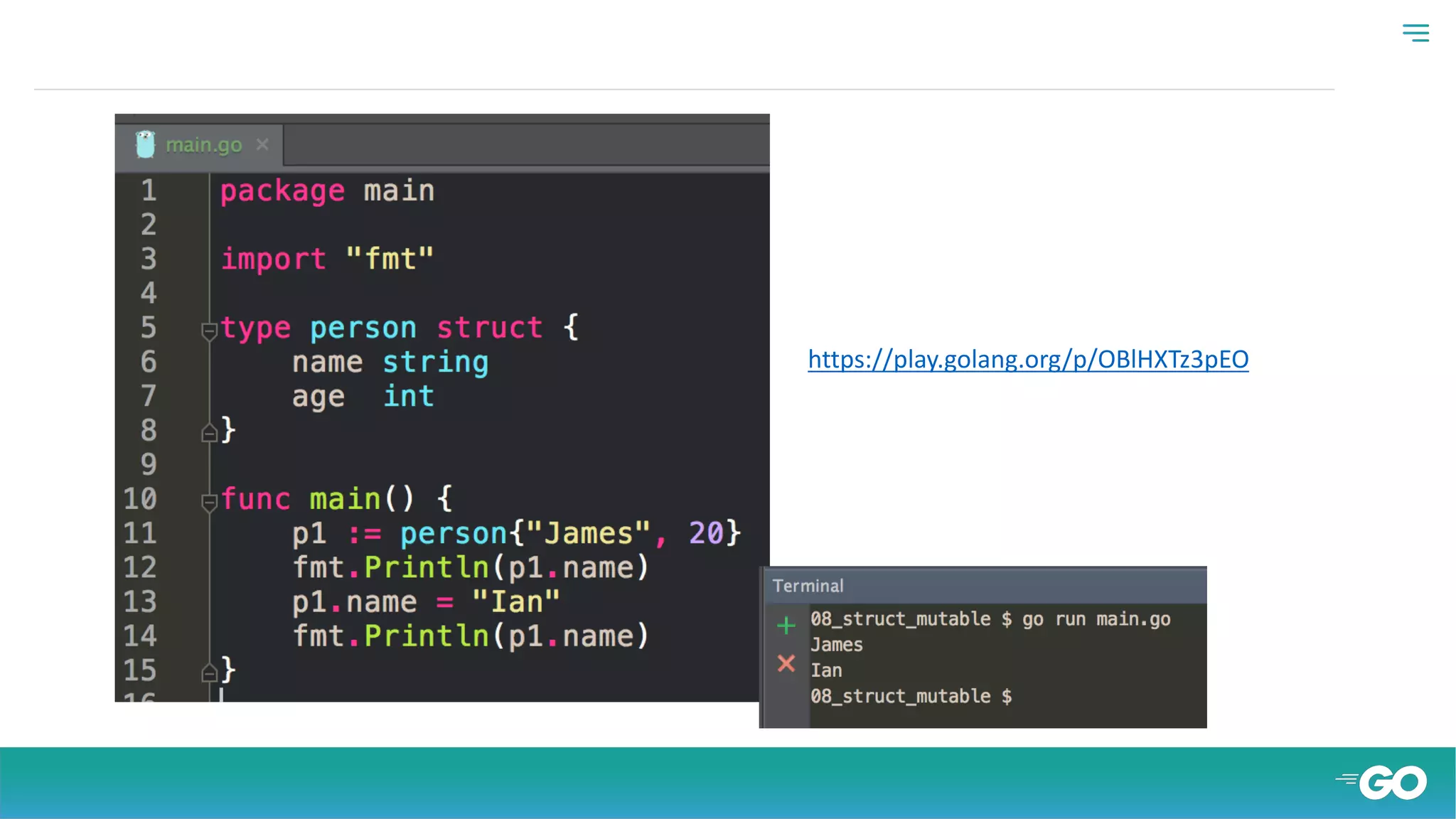
Task: Click the number 20 on line 11
Action: click(706, 533)
